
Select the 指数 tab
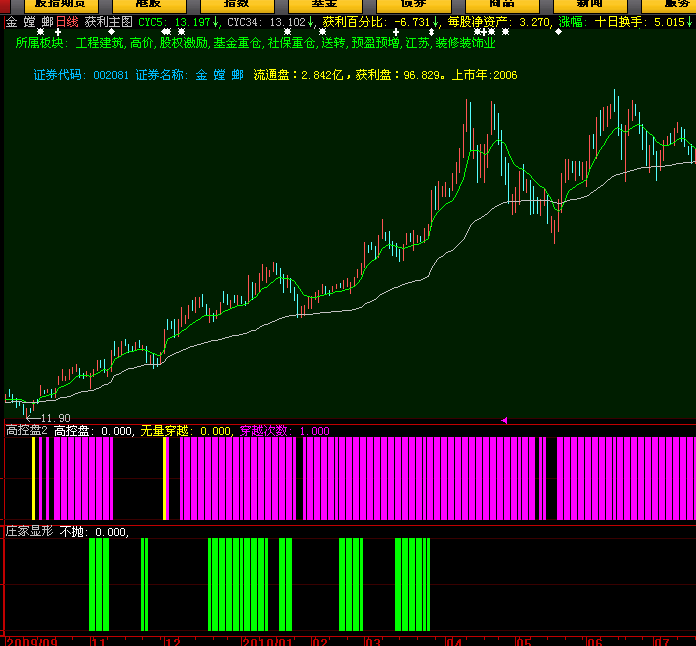click(237, 5)
